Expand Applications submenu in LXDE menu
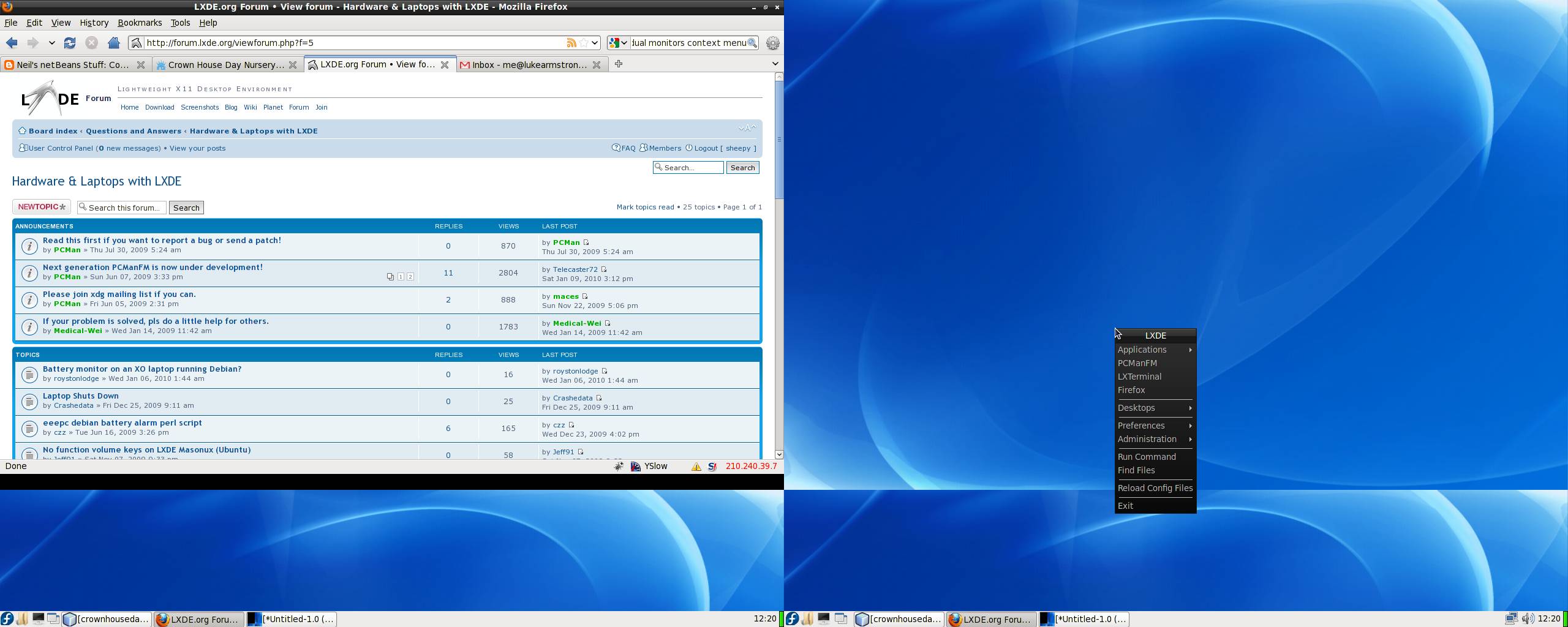This screenshot has width=1568, height=627. (x=1155, y=350)
